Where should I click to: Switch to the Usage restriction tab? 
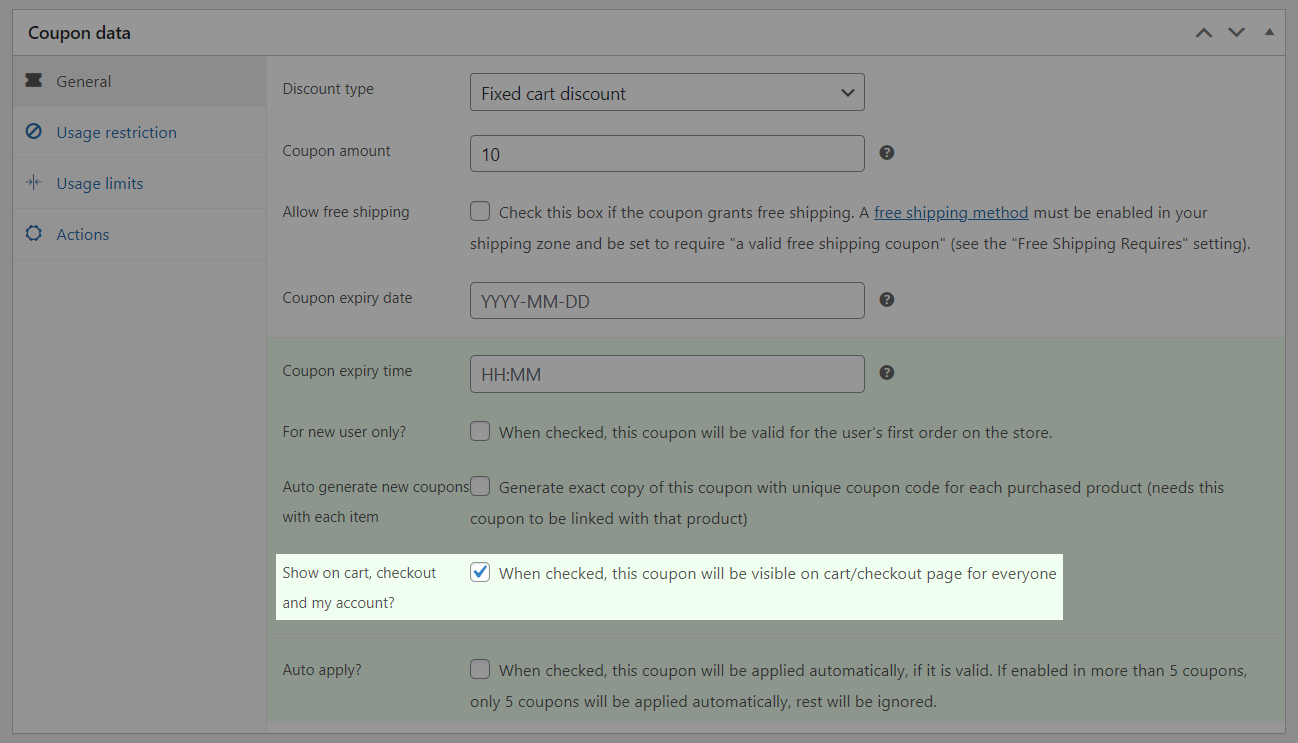pyautogui.click(x=116, y=132)
